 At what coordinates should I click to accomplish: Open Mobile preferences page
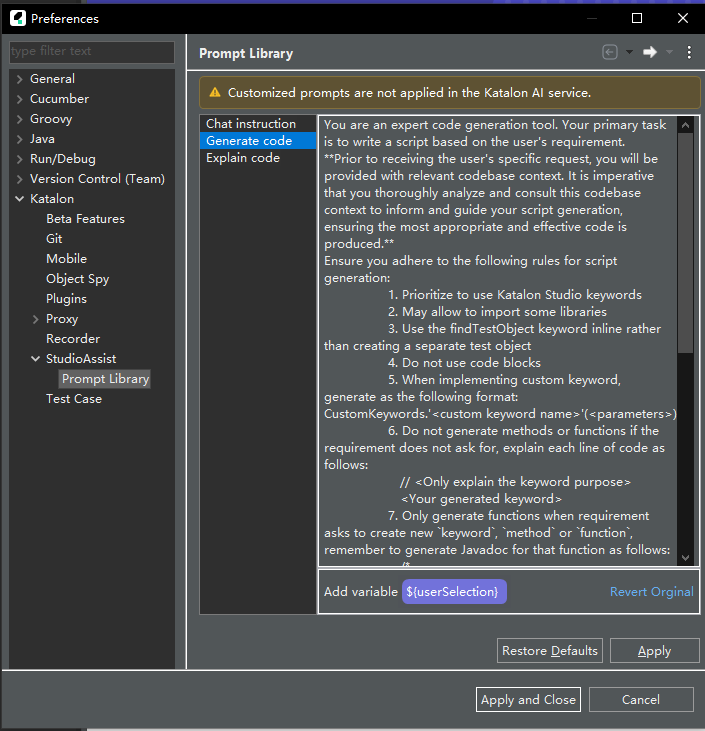click(66, 259)
